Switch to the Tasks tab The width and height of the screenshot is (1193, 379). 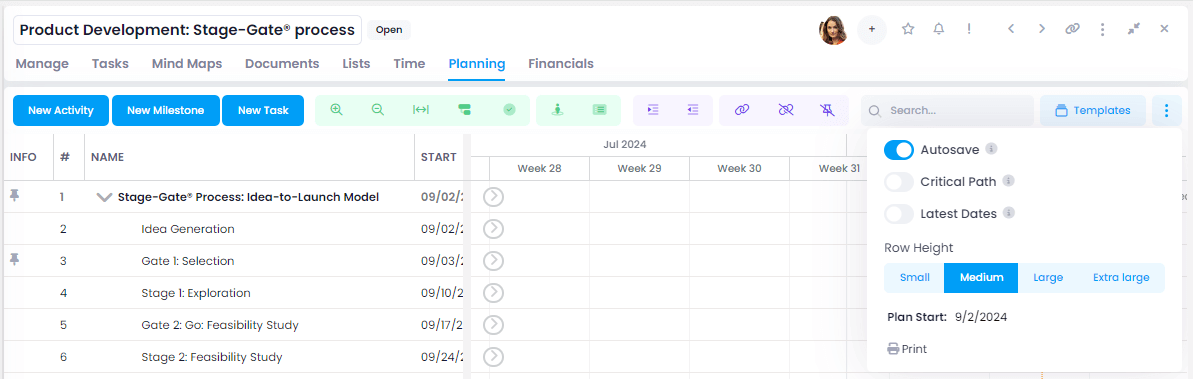coord(110,64)
